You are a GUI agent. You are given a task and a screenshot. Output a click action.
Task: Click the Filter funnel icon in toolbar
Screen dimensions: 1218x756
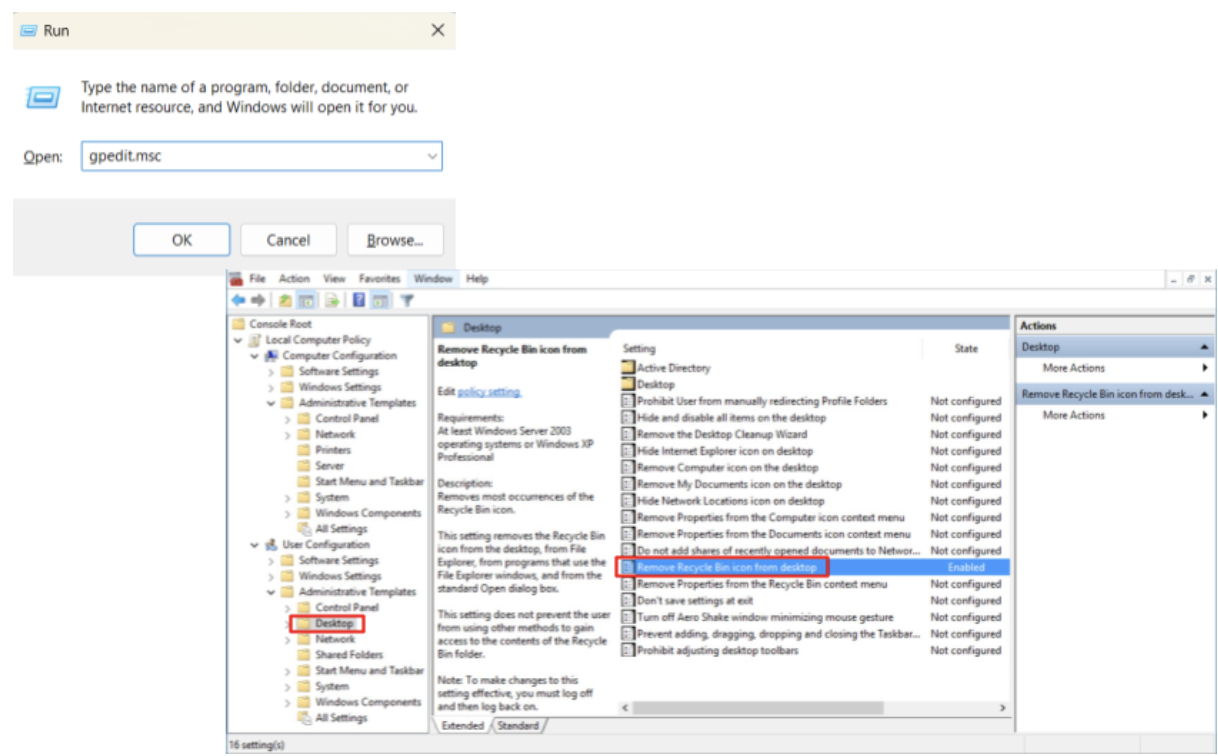coord(407,300)
